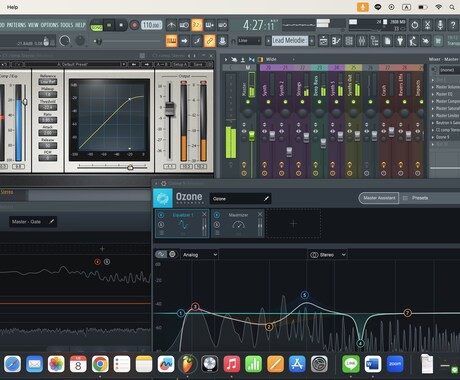Click the Spotlight search icon in the menu bar

[x=452, y=7]
